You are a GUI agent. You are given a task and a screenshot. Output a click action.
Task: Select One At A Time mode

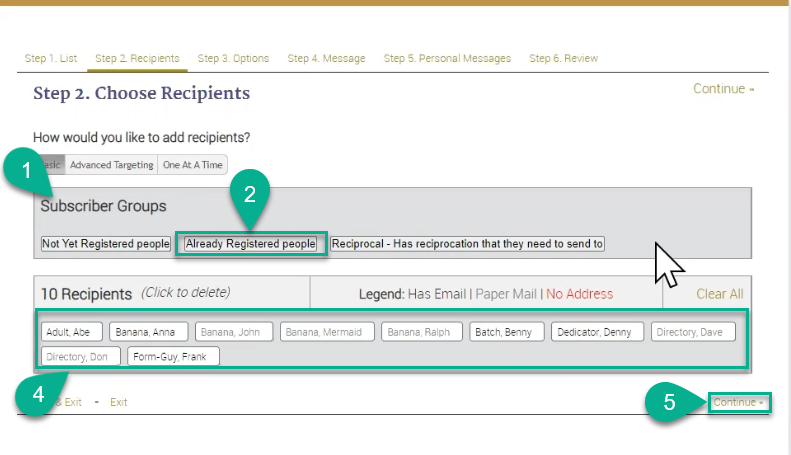(193, 165)
